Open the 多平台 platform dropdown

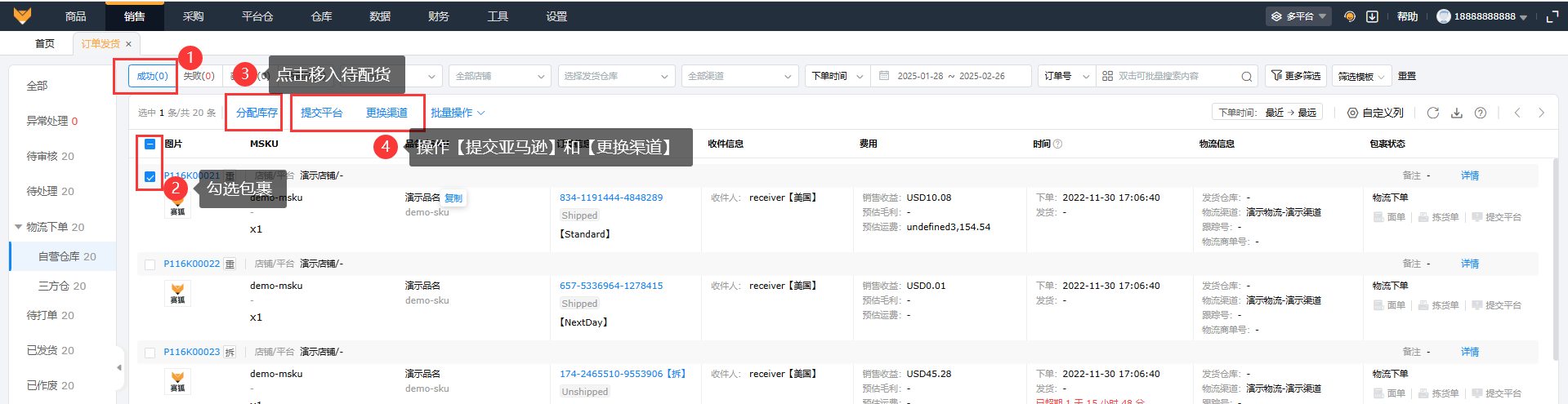click(x=1299, y=16)
